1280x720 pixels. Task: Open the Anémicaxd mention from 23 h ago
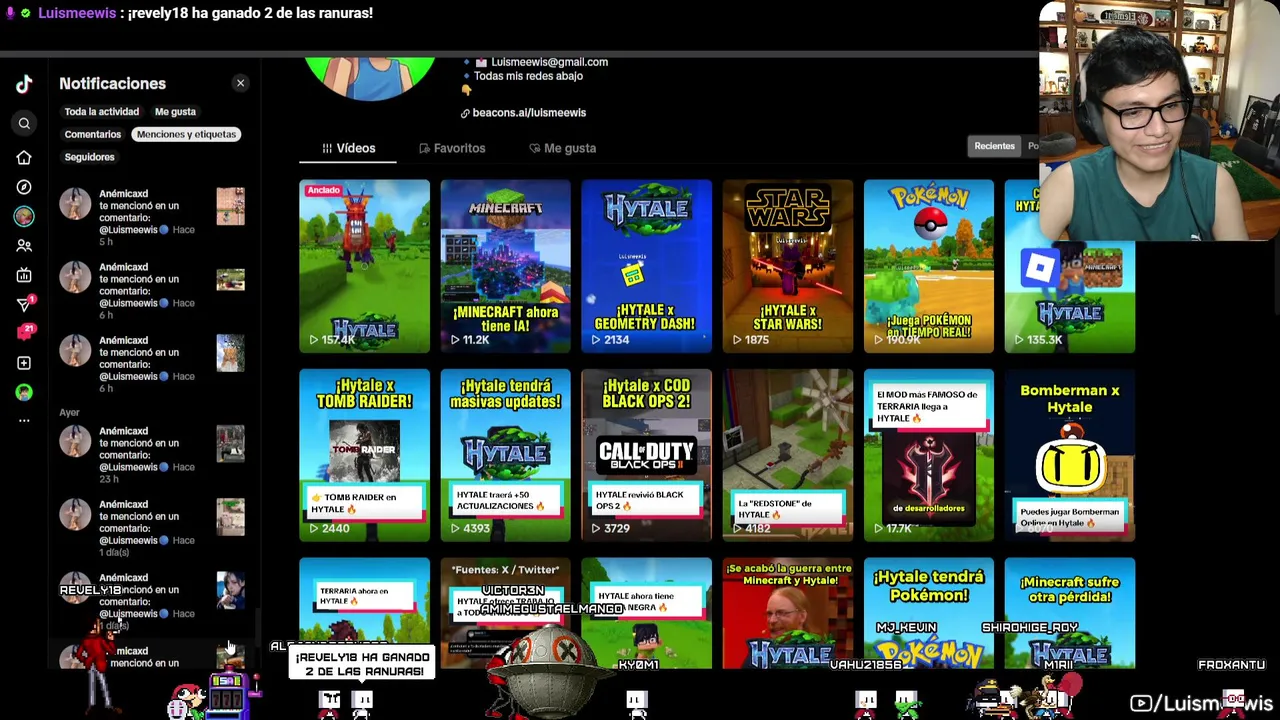(152, 455)
